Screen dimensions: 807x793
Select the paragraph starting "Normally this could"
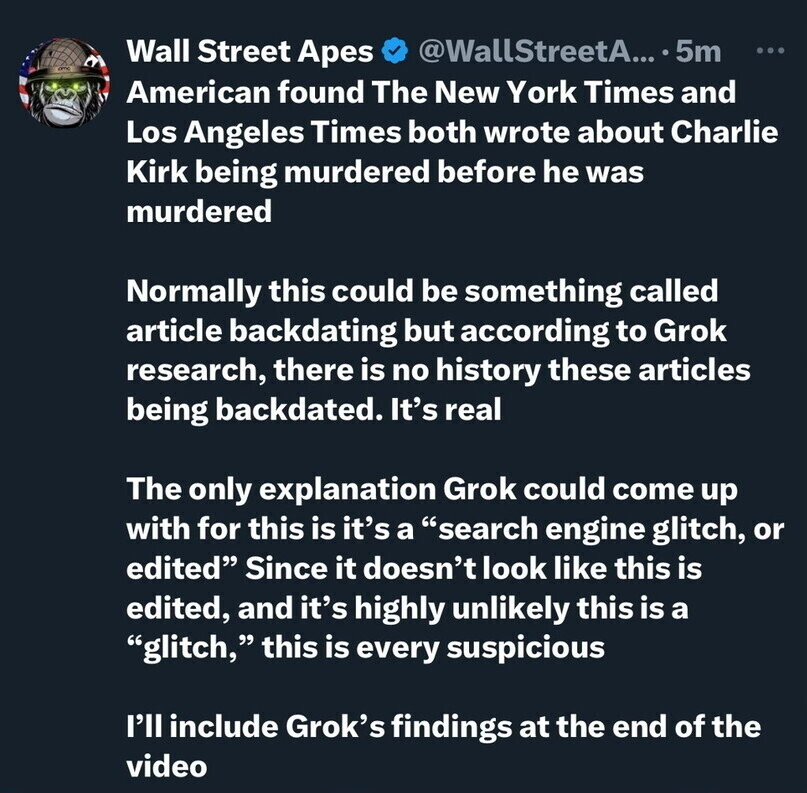tap(438, 351)
